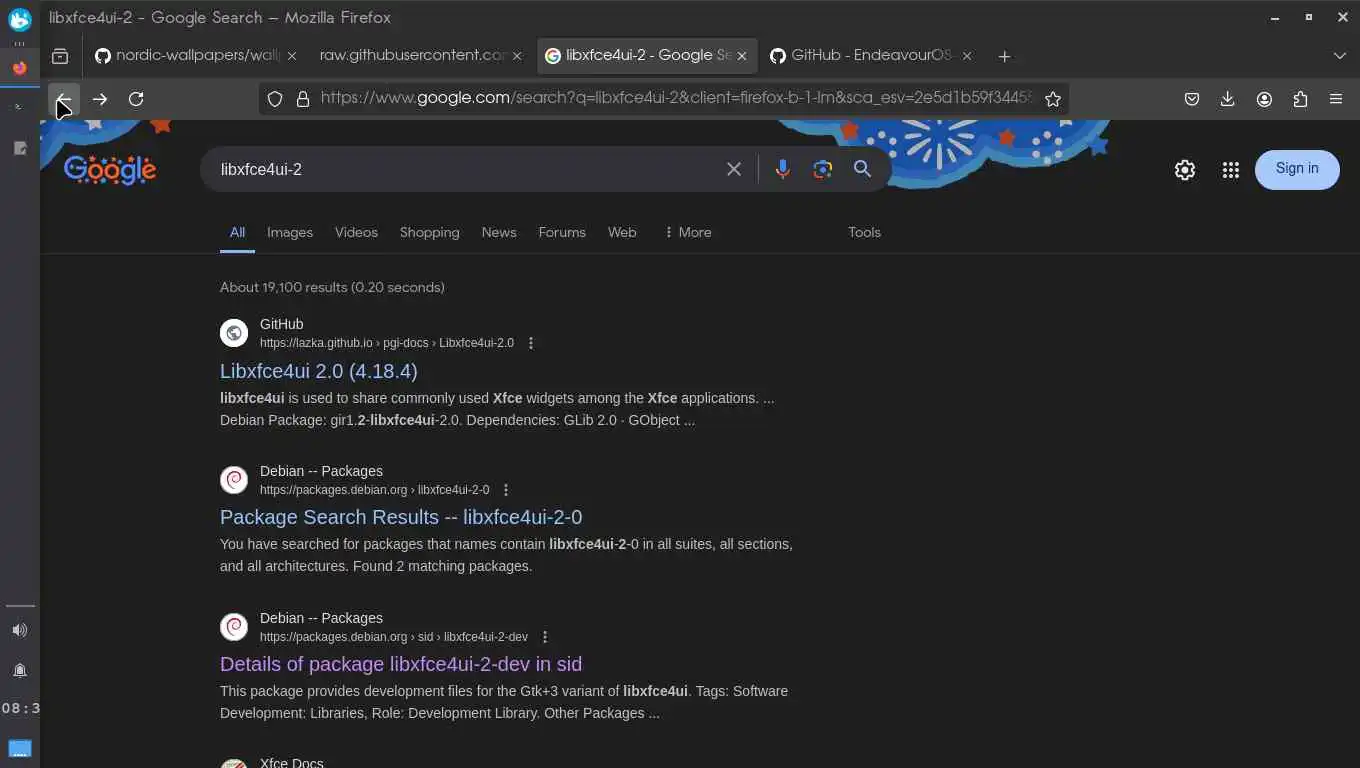Select the All results tab
The height and width of the screenshot is (768, 1360).
(x=237, y=232)
